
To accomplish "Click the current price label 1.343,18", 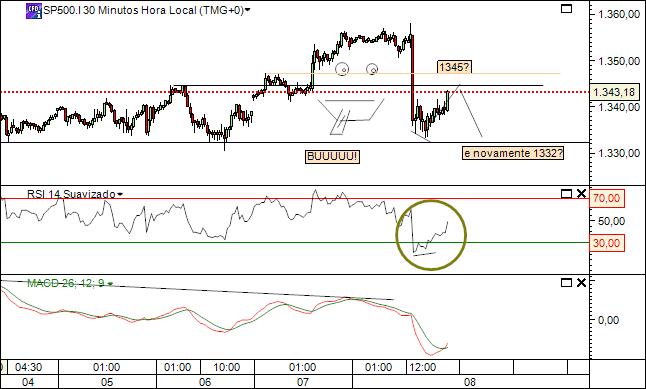I will point(615,92).
